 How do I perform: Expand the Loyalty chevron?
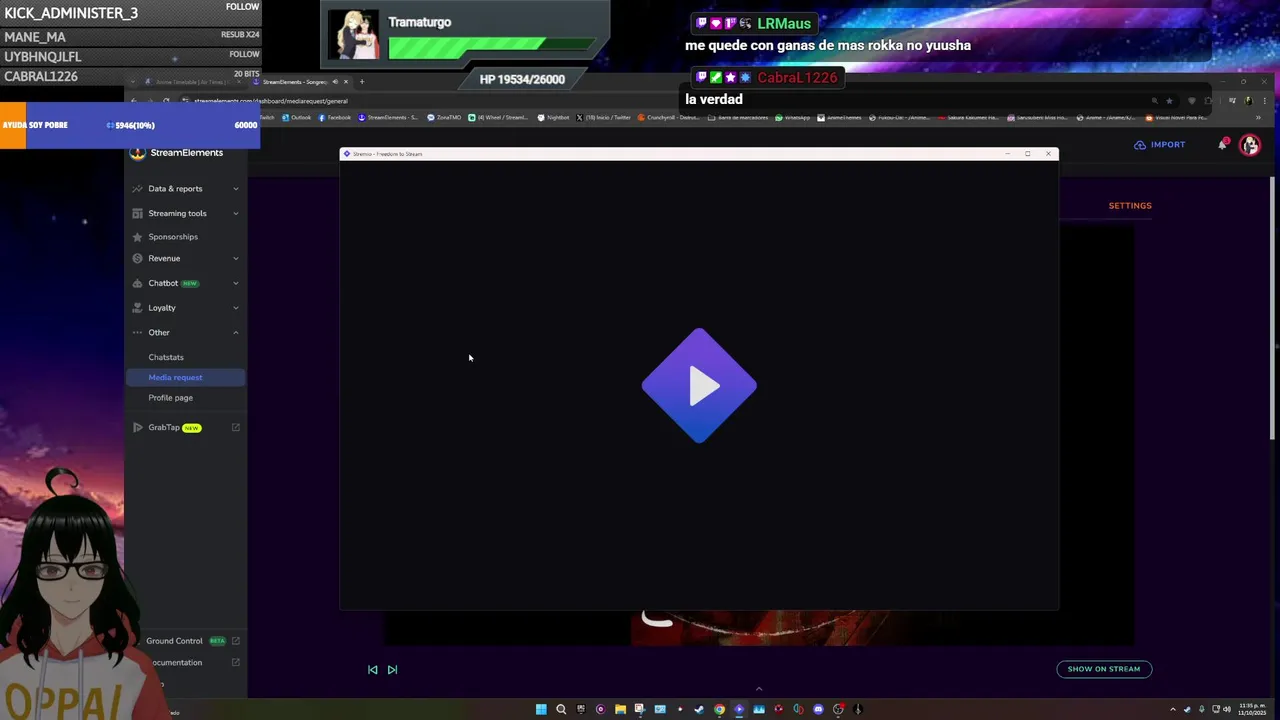click(236, 308)
